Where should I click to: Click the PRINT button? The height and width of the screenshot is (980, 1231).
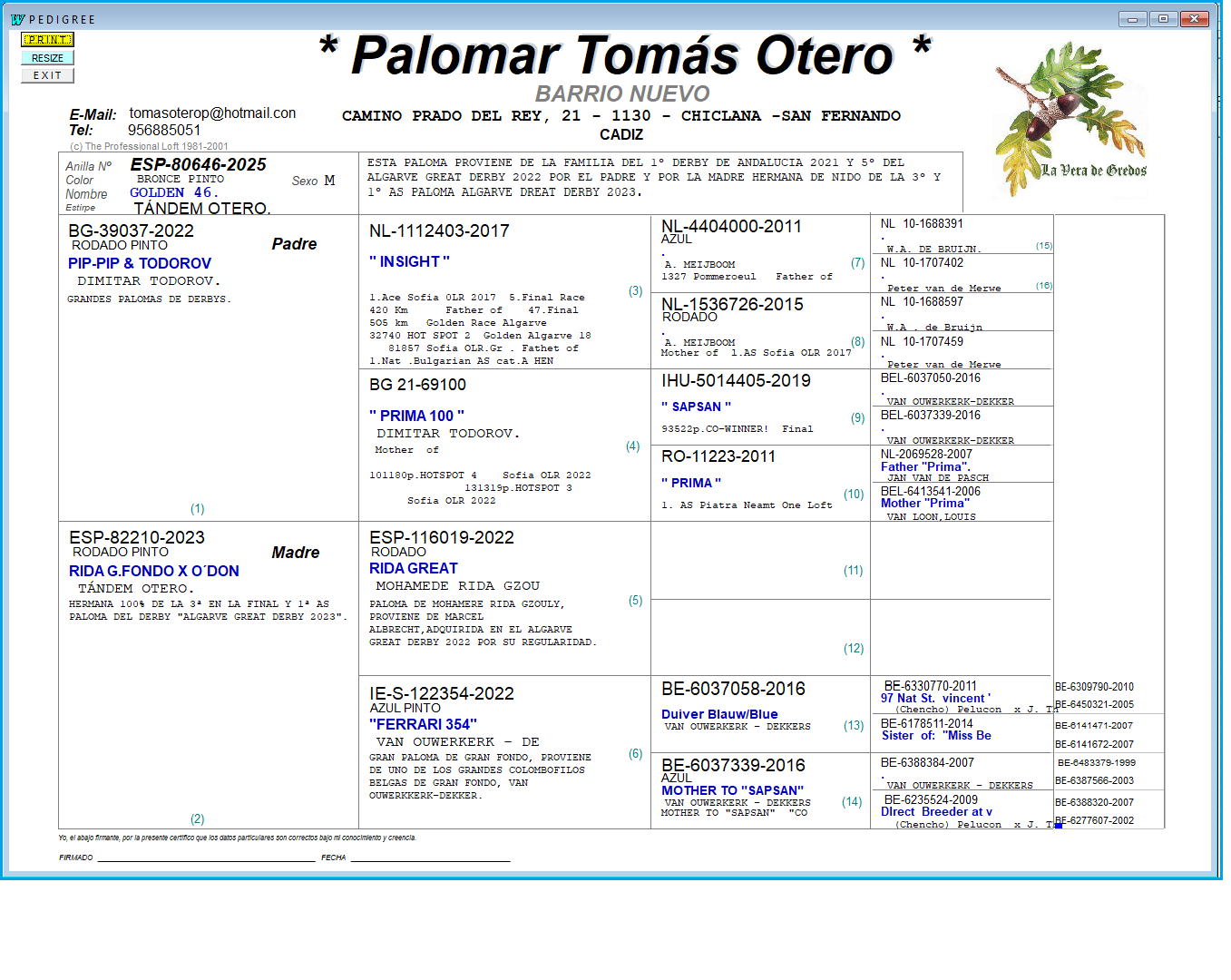[47, 40]
